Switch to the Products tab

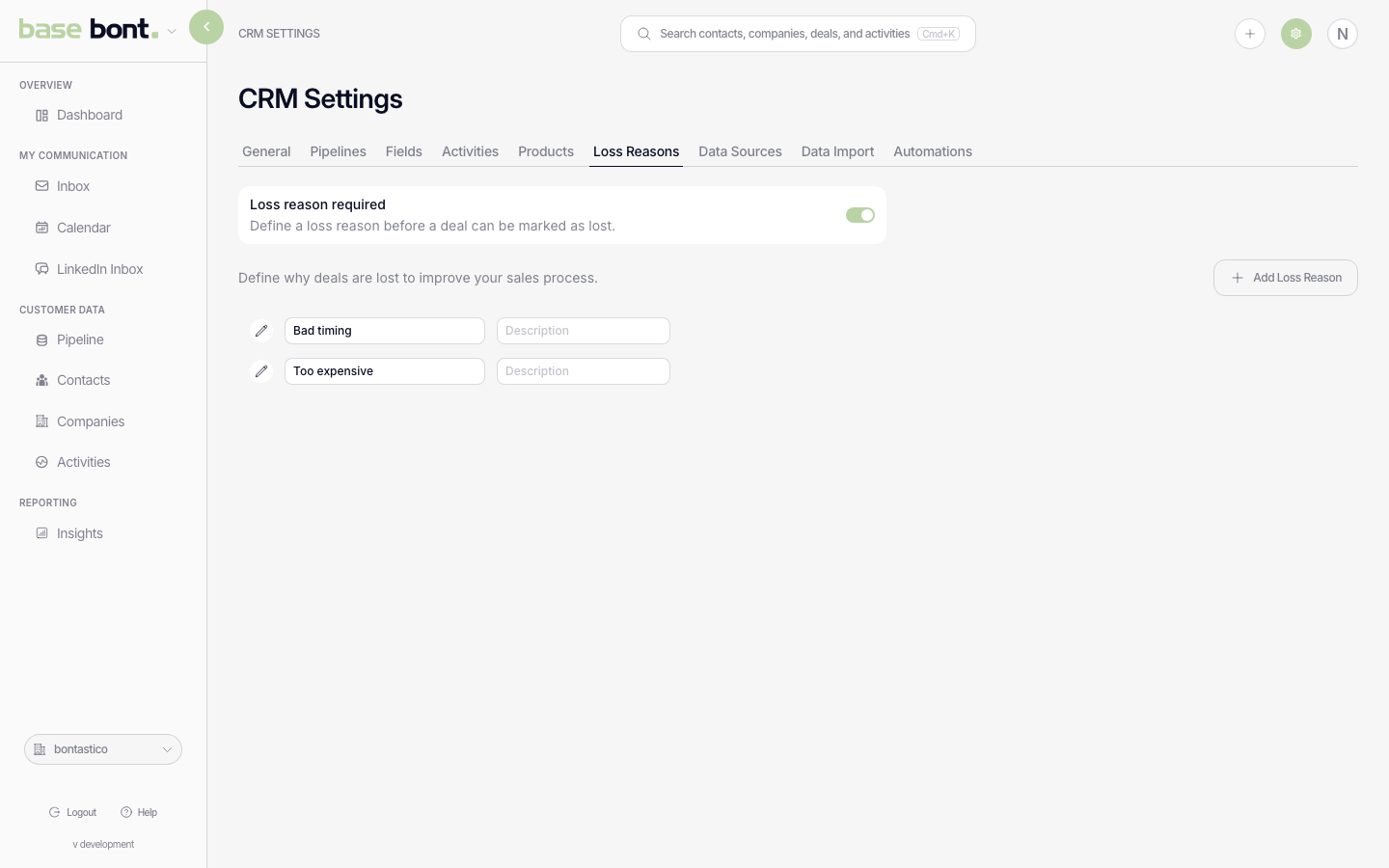point(546,151)
